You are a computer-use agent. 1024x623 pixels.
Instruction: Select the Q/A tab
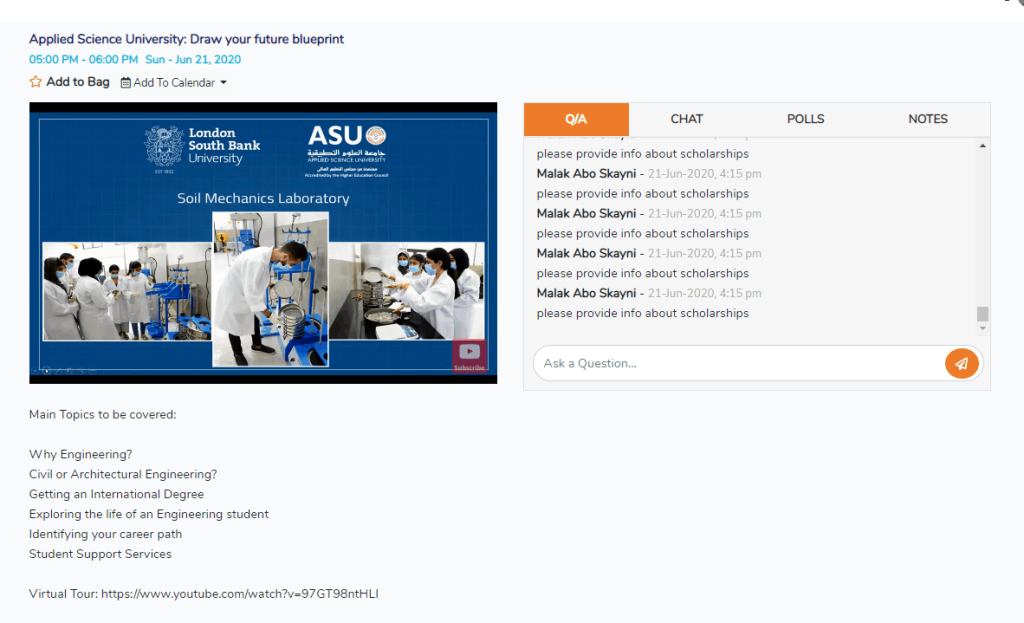click(576, 119)
